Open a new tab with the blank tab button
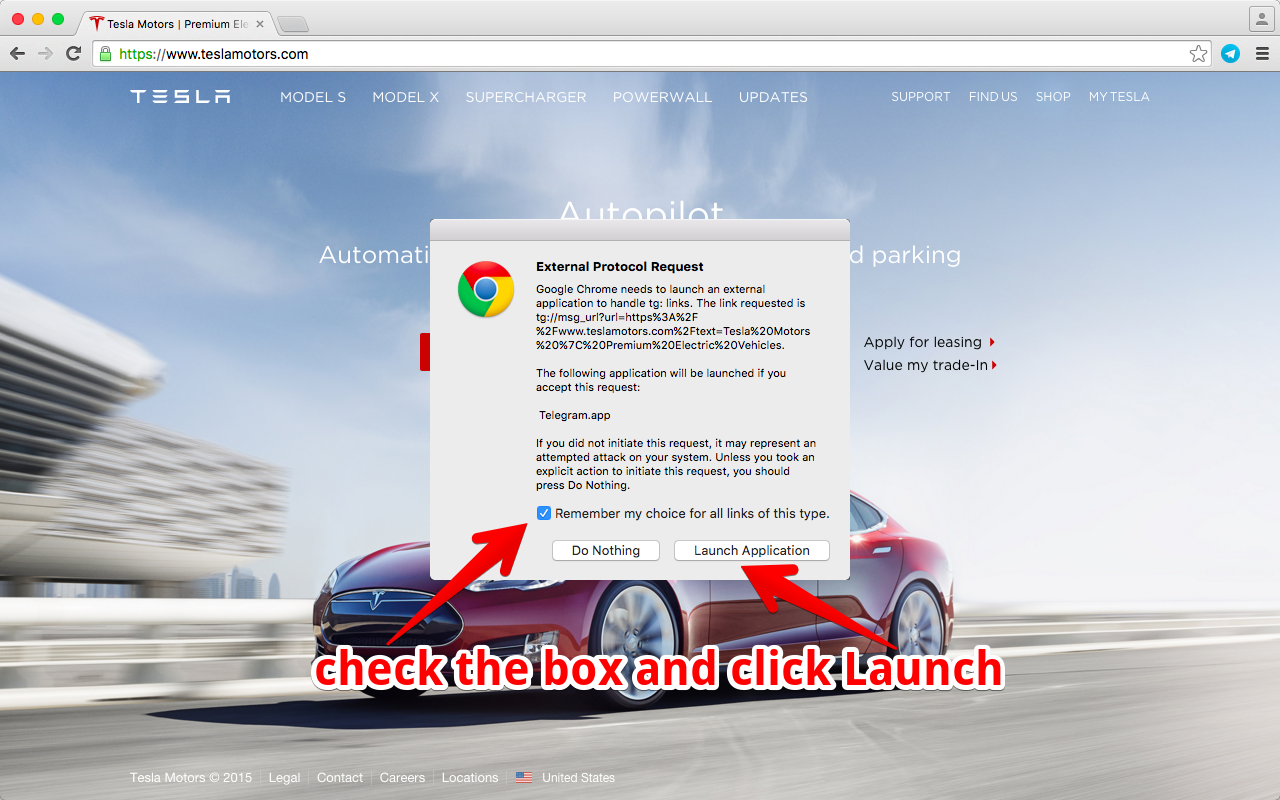1280x800 pixels. pyautogui.click(x=292, y=24)
